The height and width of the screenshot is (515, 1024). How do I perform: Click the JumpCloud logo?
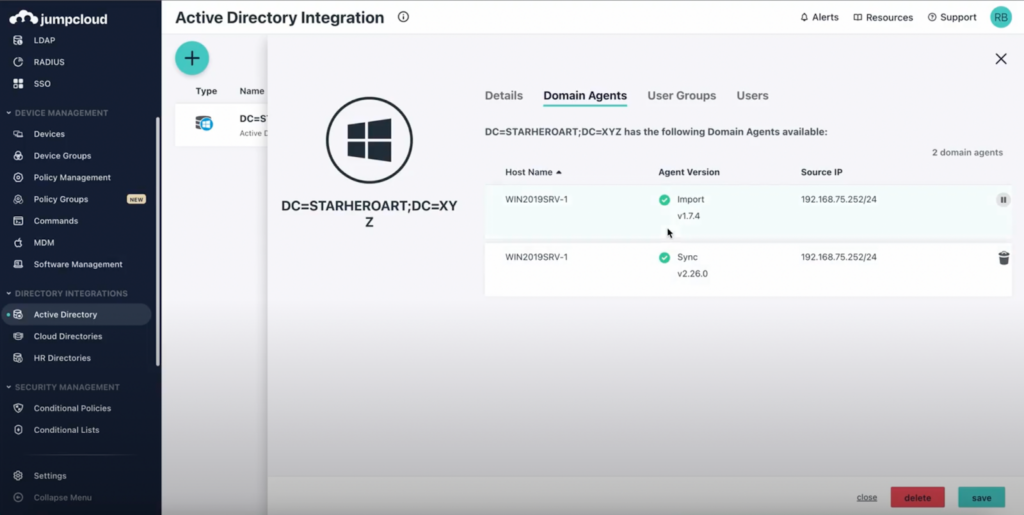coord(58,17)
